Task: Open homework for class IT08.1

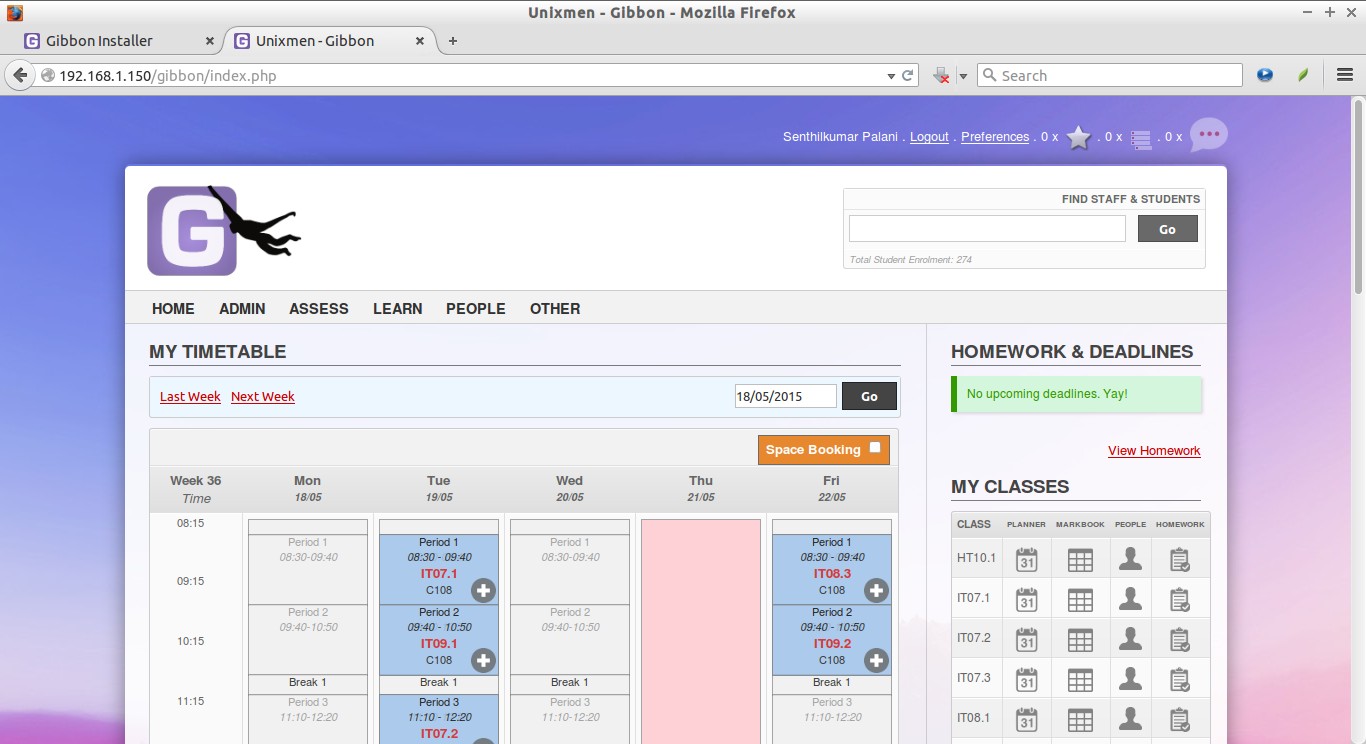Action: 1180,719
